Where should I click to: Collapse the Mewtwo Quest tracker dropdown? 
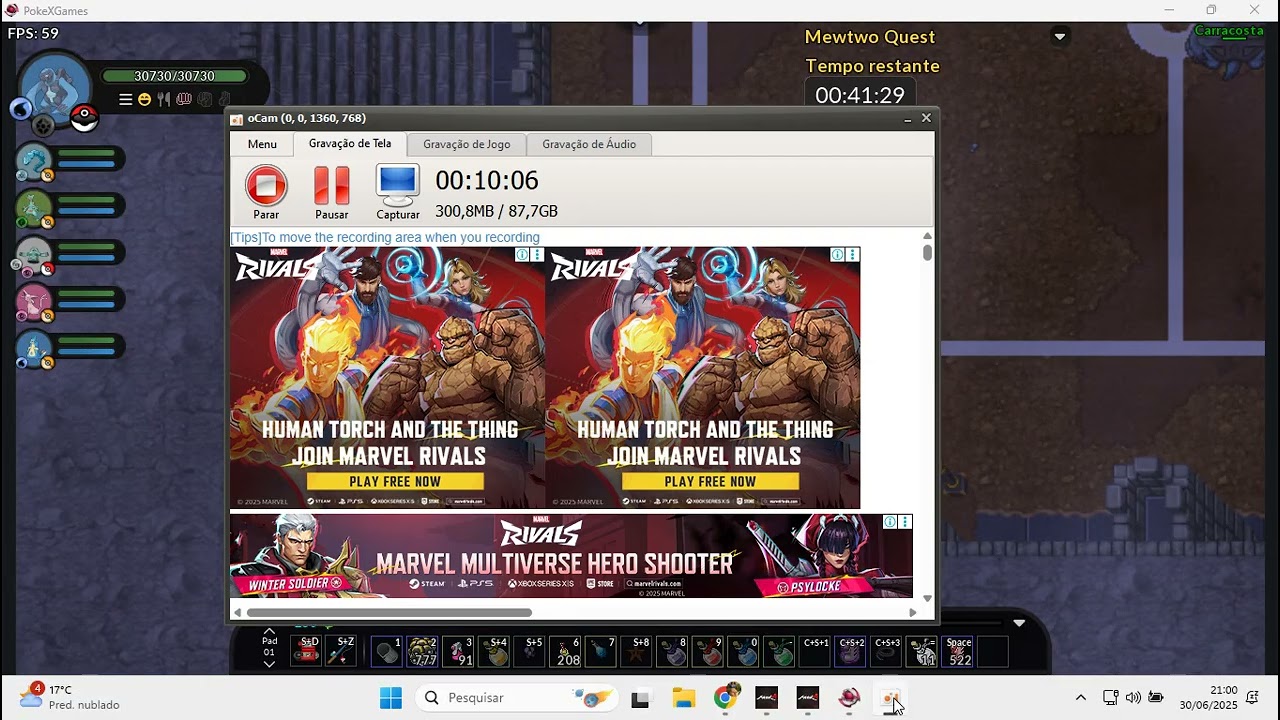(1060, 37)
